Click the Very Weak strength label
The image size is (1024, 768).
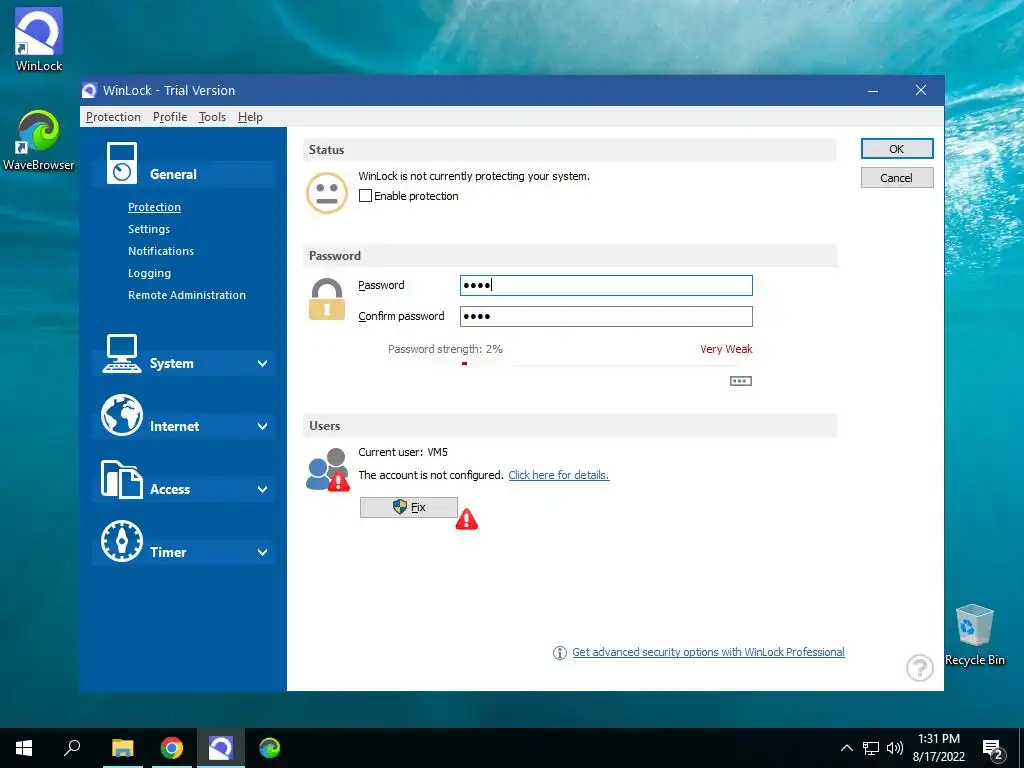tap(726, 349)
